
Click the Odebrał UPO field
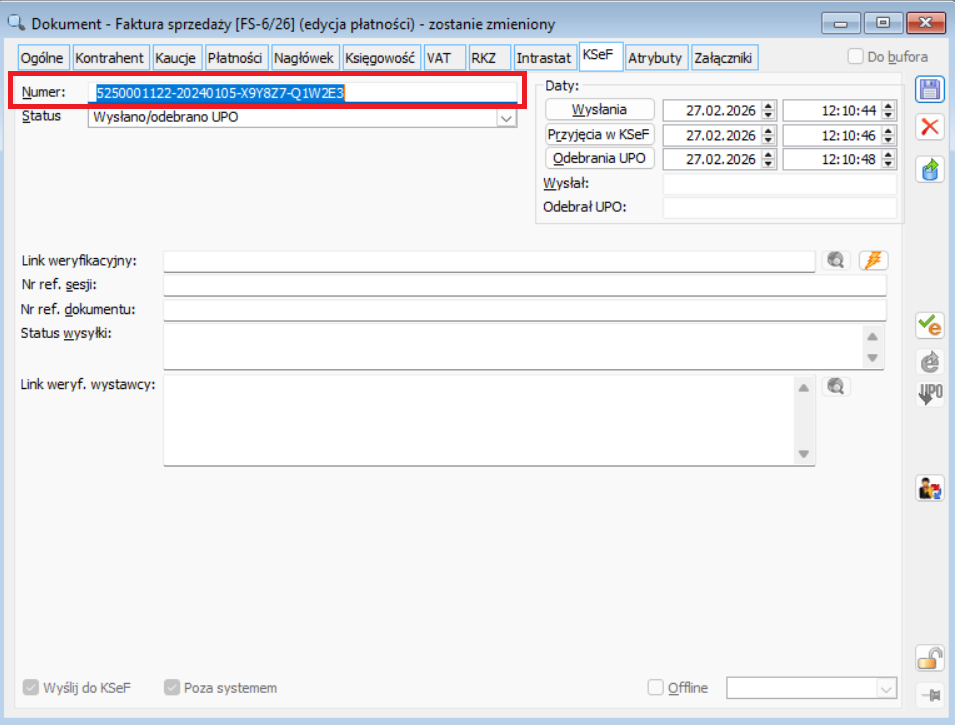[780, 207]
